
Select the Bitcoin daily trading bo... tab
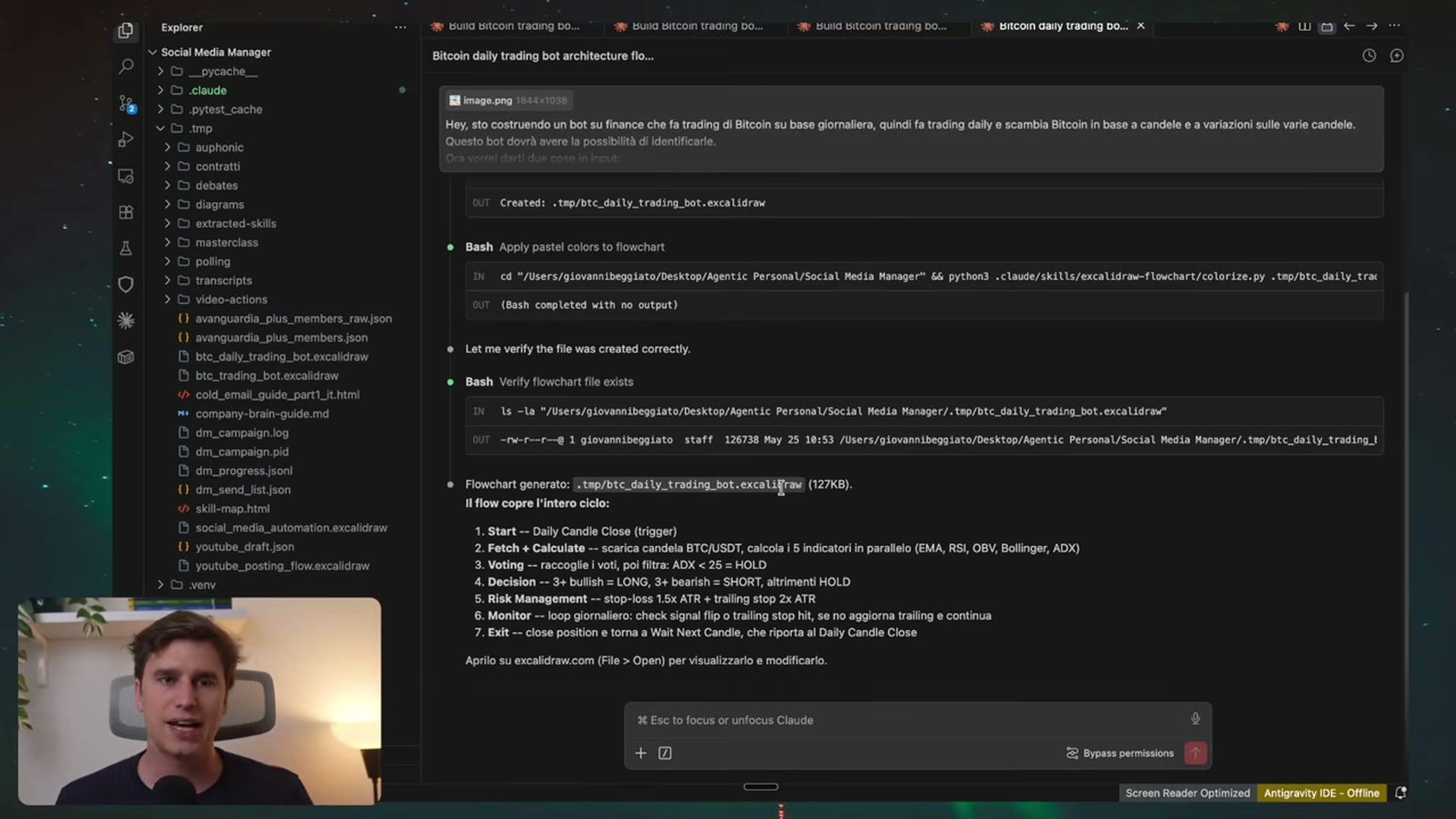1062,26
